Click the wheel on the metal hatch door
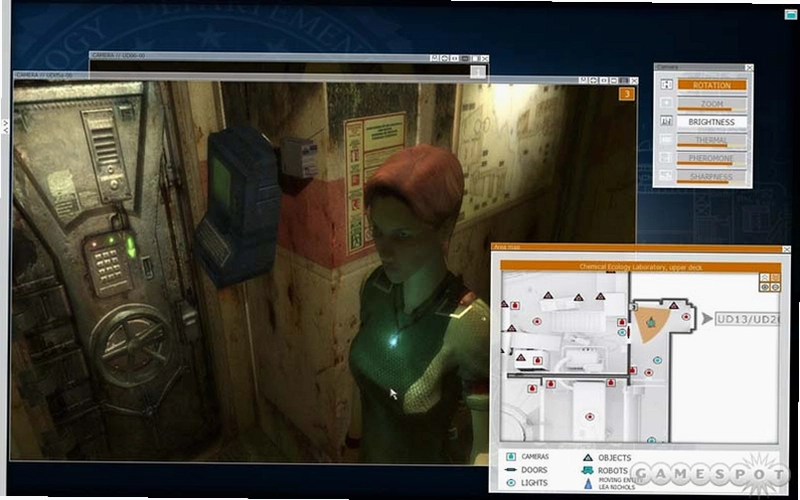The image size is (800, 500). click(133, 343)
